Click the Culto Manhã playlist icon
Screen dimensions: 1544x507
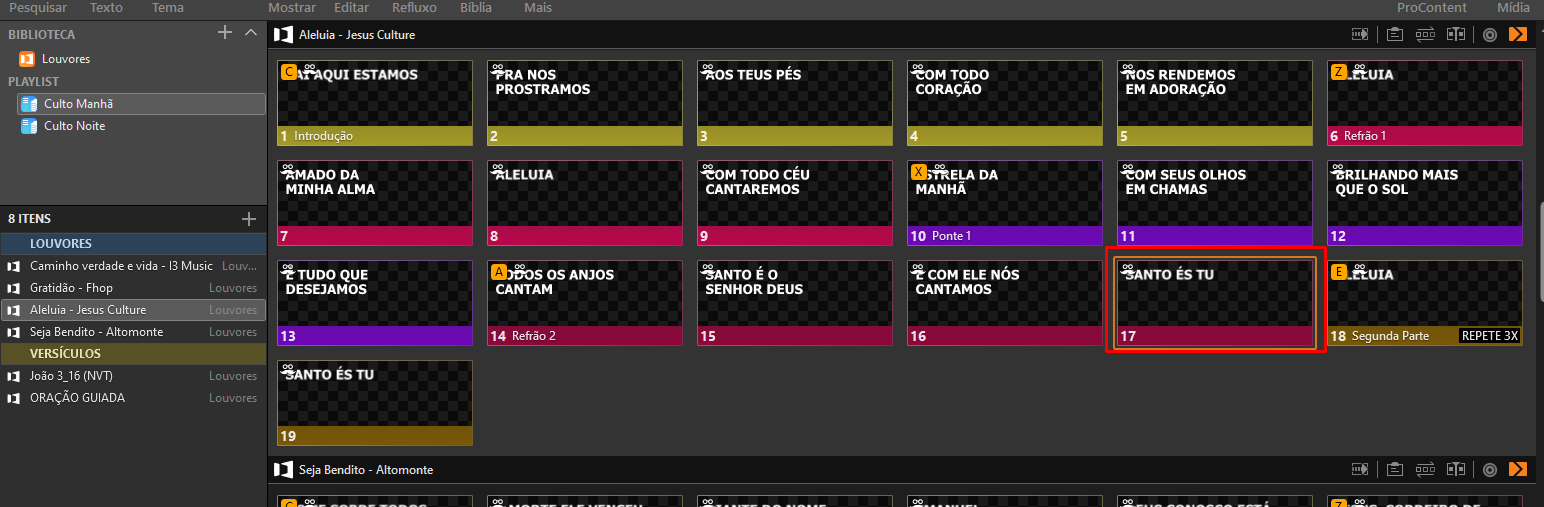29,104
